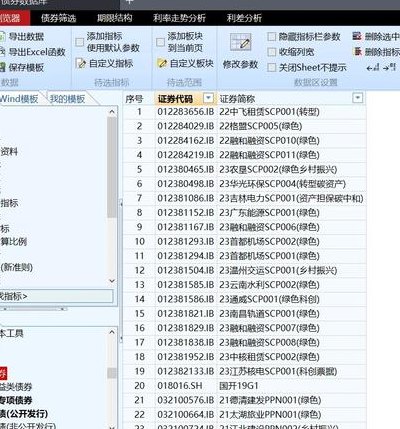The image size is (400, 429).
Task: Tick 添加指标使用默认参数 checkbox
Action: [80, 42]
